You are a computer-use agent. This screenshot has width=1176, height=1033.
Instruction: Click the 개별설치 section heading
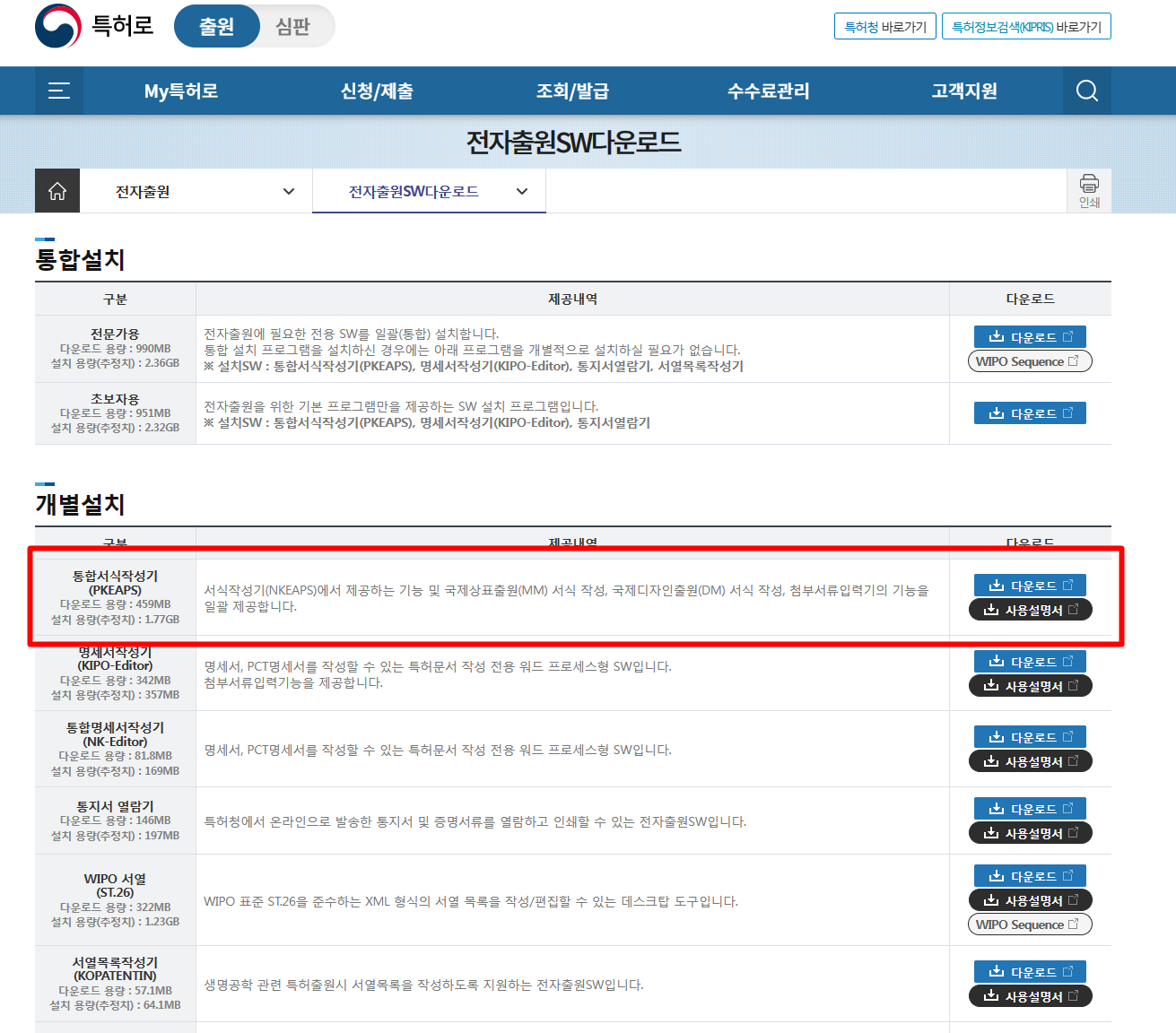coord(80,505)
